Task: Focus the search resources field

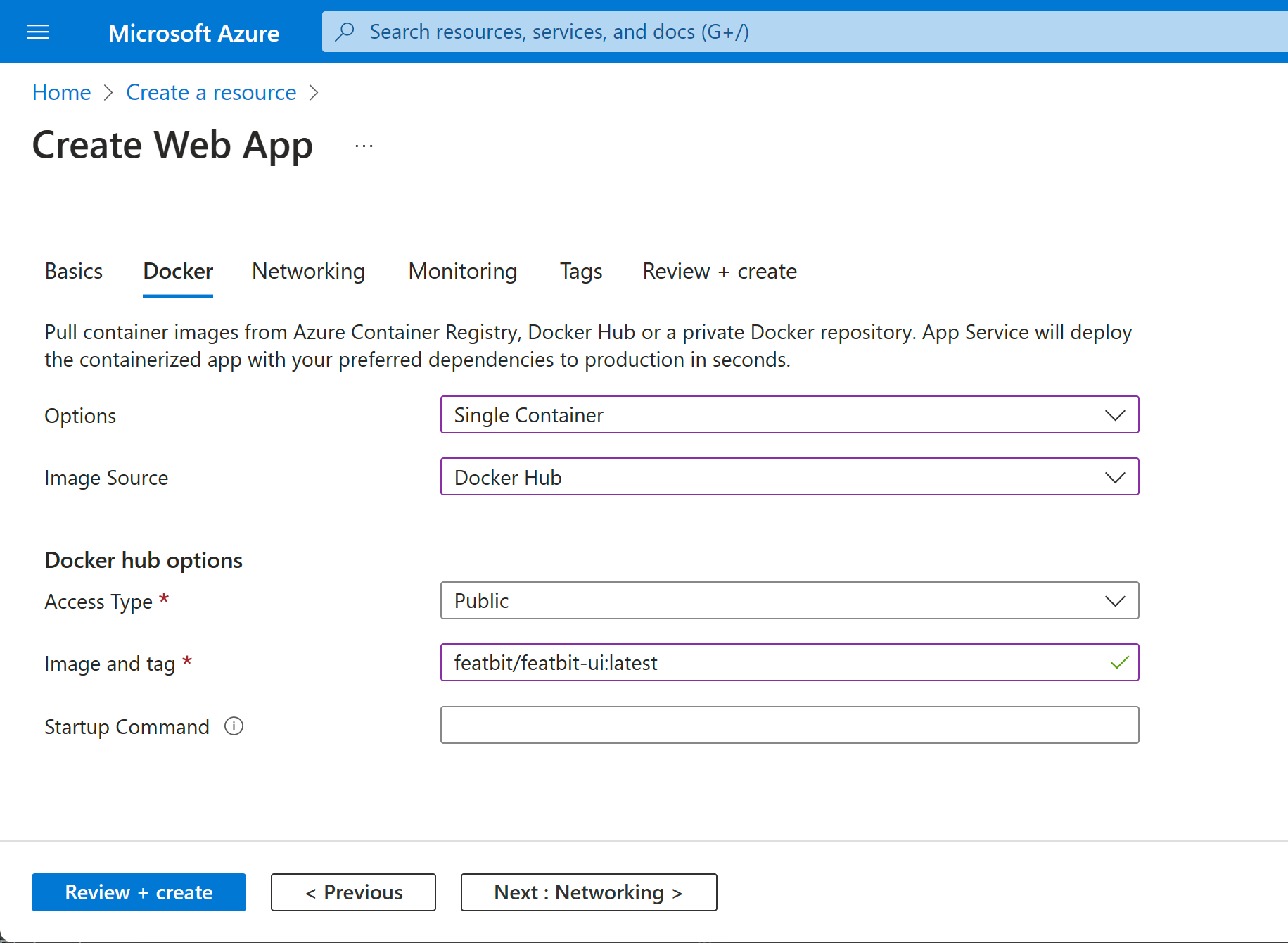Action: (x=805, y=32)
